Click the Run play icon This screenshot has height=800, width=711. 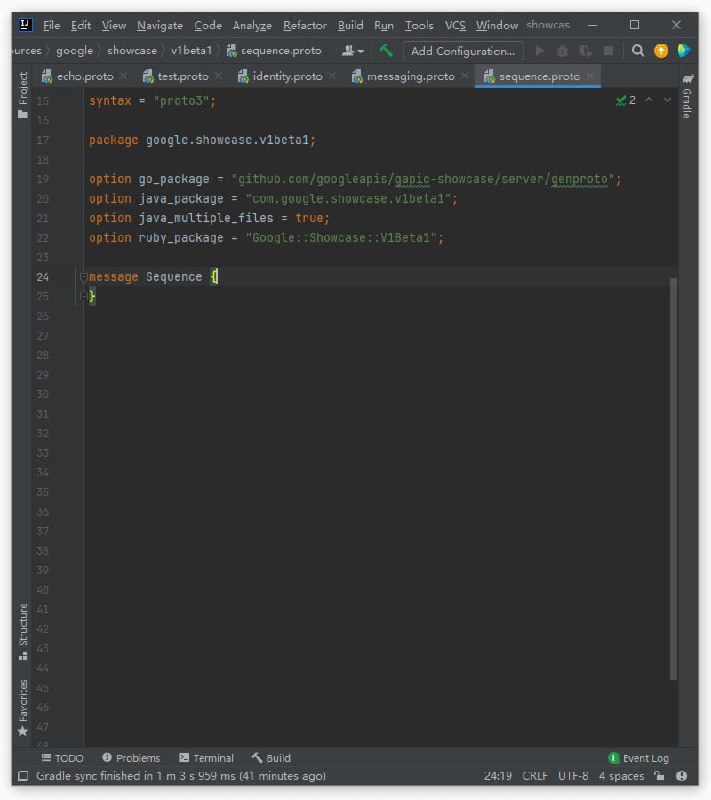tap(540, 51)
